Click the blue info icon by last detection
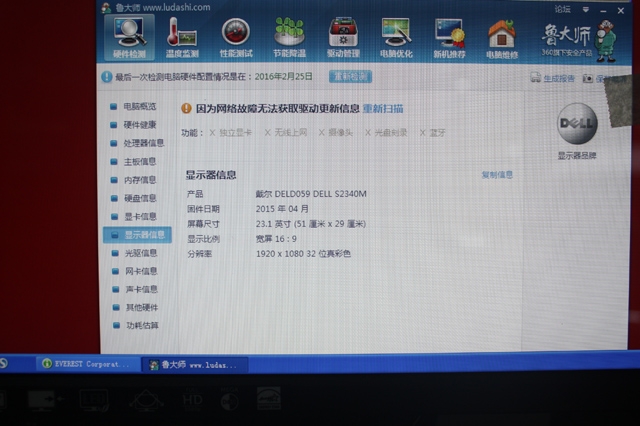This screenshot has width=640, height=426. [107, 77]
